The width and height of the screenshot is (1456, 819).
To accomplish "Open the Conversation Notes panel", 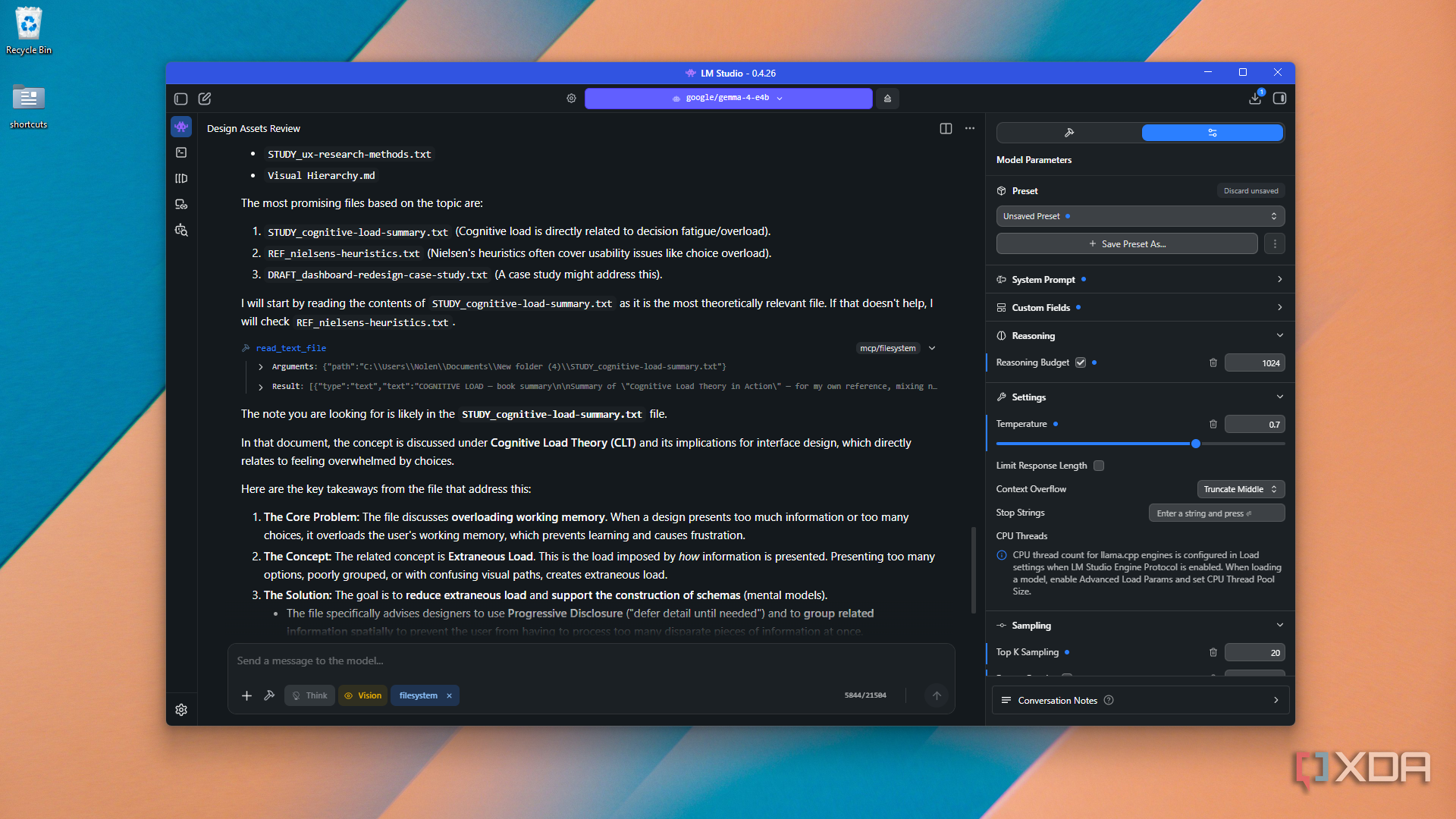I will [1140, 700].
